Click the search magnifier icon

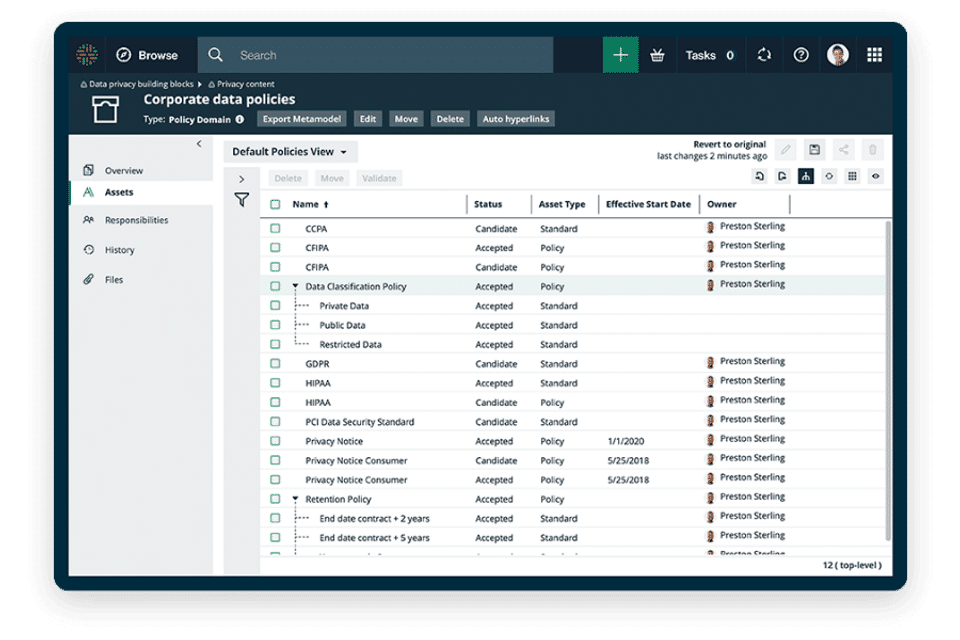215,55
